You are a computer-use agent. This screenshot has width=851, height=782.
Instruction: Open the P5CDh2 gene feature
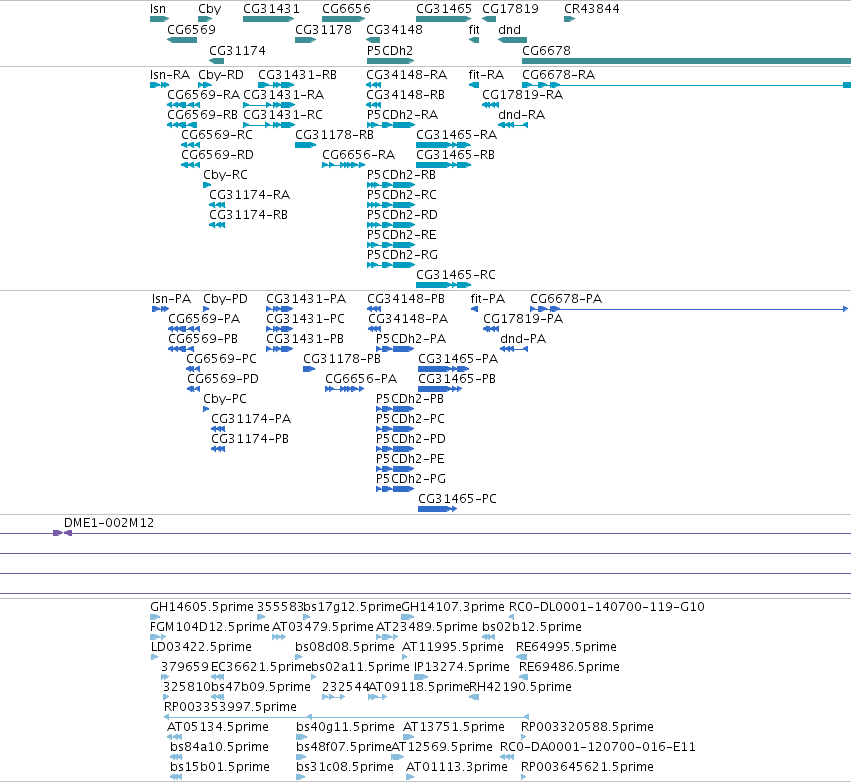pos(391,61)
